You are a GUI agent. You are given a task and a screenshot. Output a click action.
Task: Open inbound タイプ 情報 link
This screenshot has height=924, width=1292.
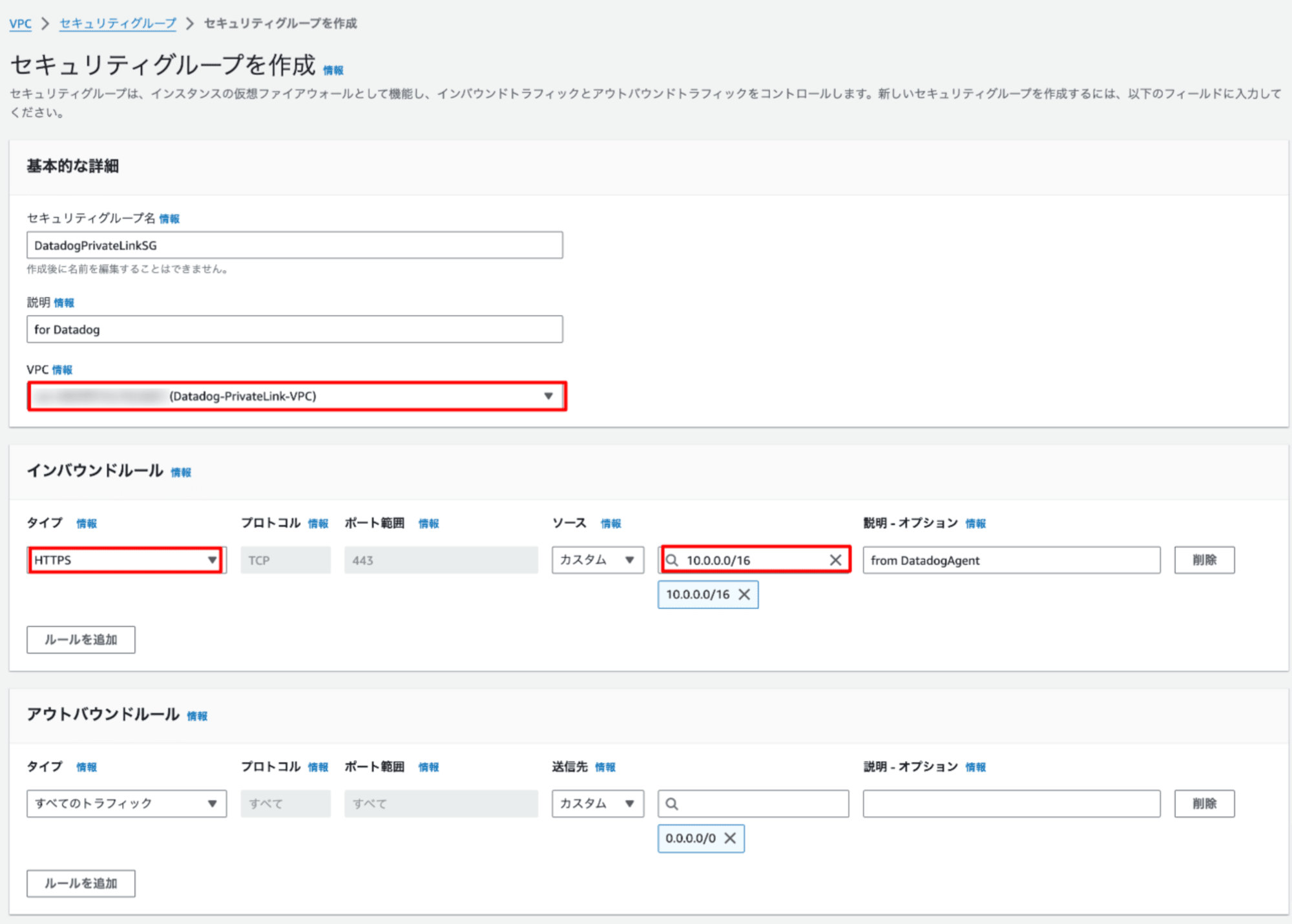[87, 524]
